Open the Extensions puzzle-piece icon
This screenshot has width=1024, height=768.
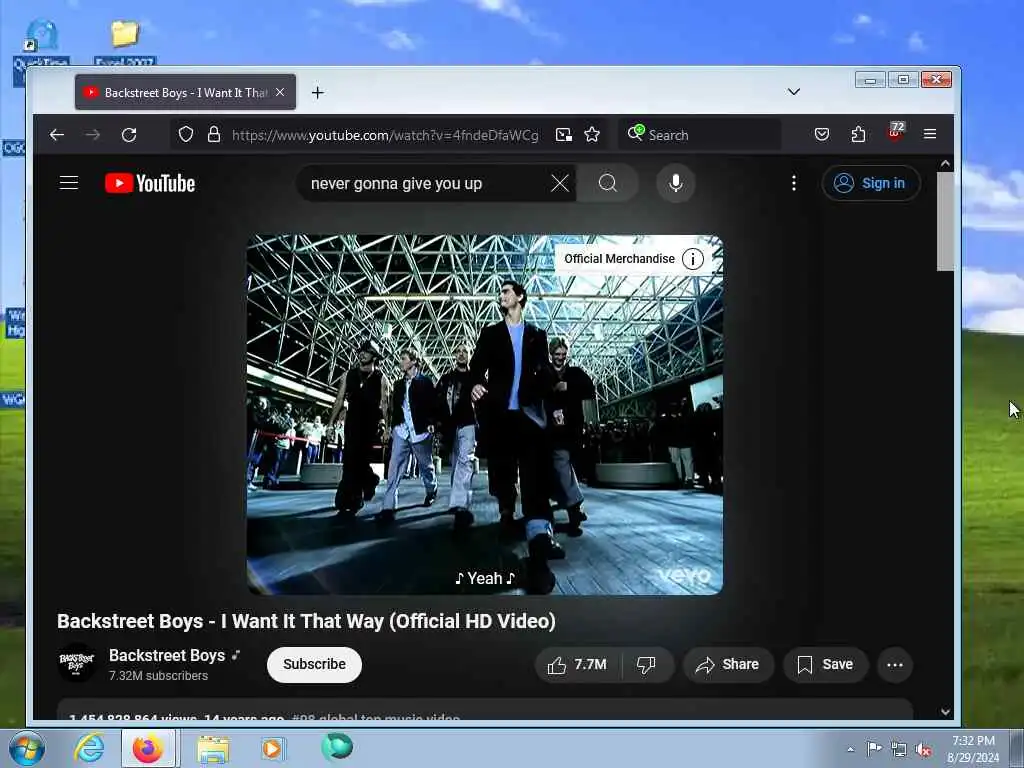(x=858, y=135)
